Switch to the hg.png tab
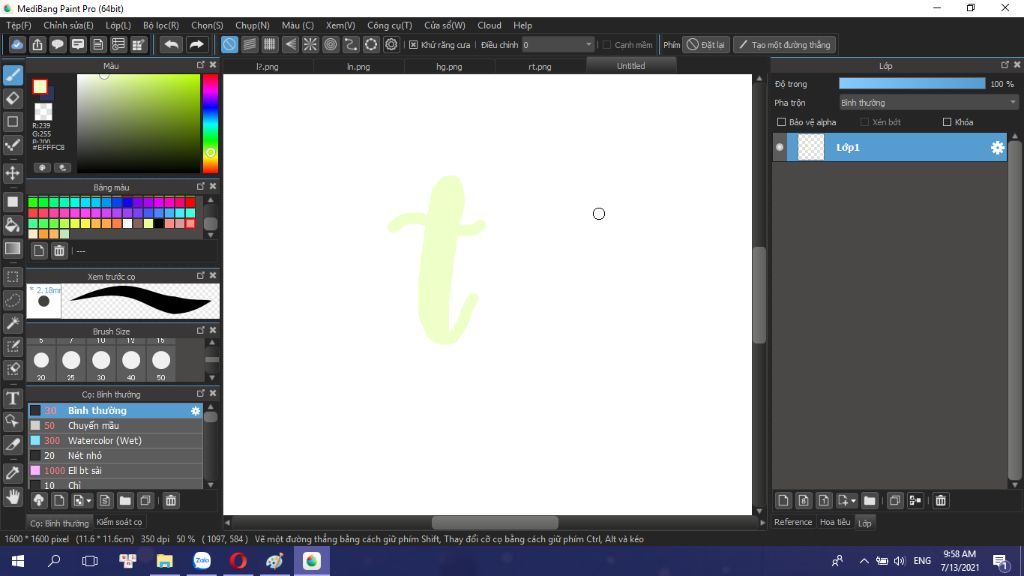The width and height of the screenshot is (1024, 576). point(449,67)
